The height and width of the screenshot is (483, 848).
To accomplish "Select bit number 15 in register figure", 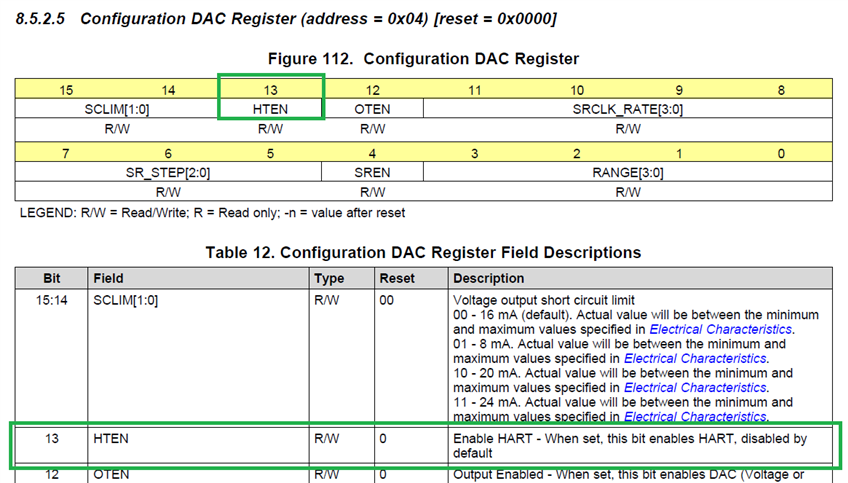I will (x=66, y=90).
